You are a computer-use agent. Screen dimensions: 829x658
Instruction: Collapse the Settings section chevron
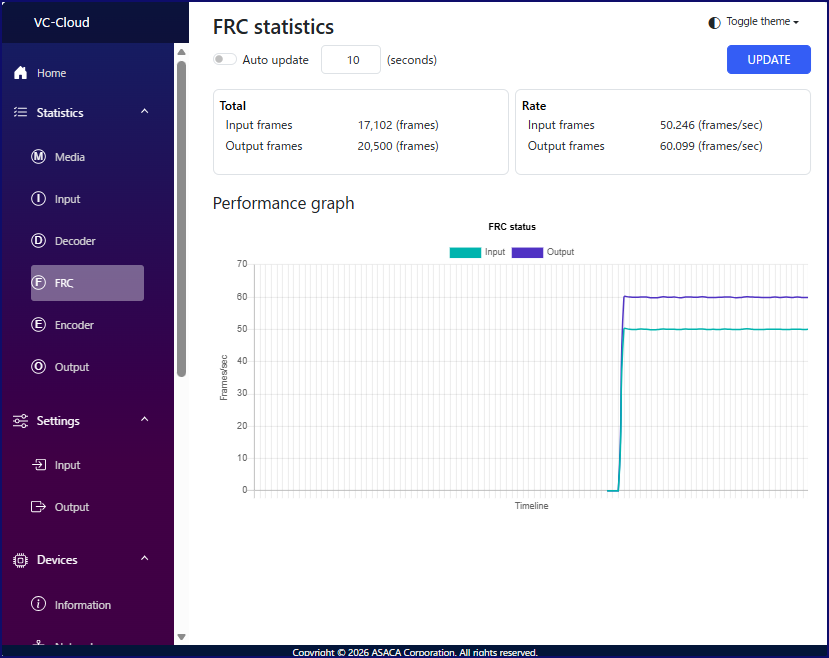pyautogui.click(x=145, y=420)
